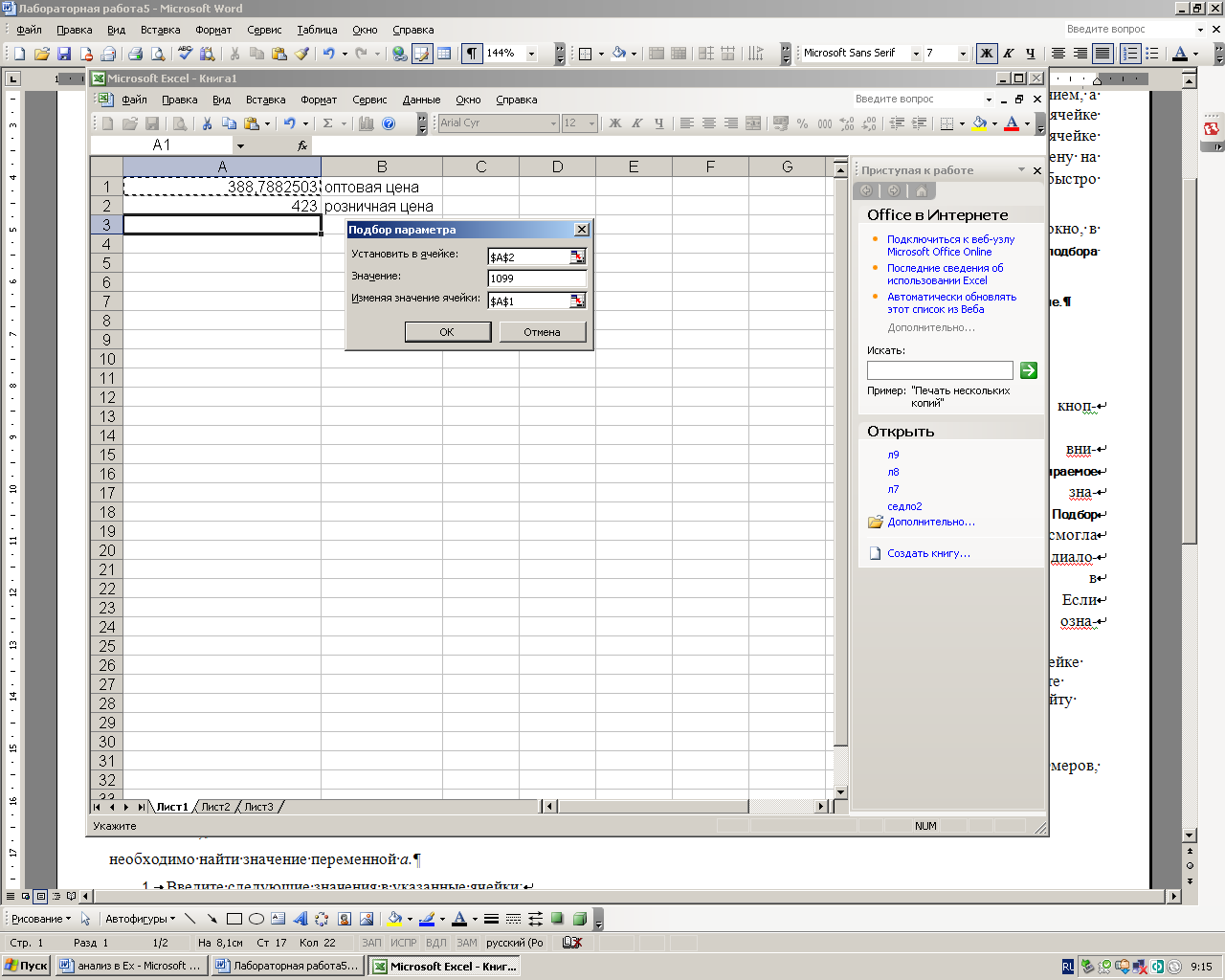Image resolution: width=1225 pixels, height=980 pixels.
Task: Click OK in Подбор параметра dialog
Action: tap(447, 332)
